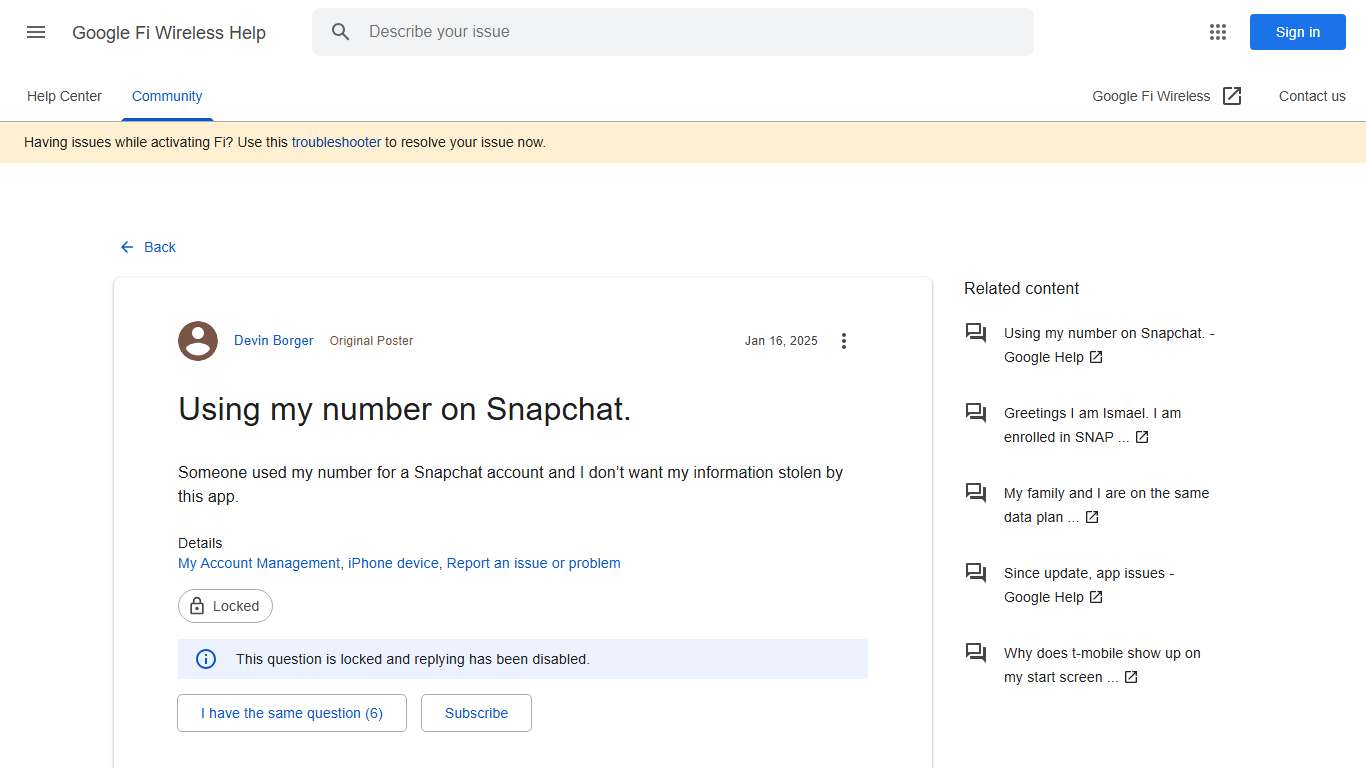Toggle I have the same question
Image resolution: width=1366 pixels, height=768 pixels.
[291, 712]
